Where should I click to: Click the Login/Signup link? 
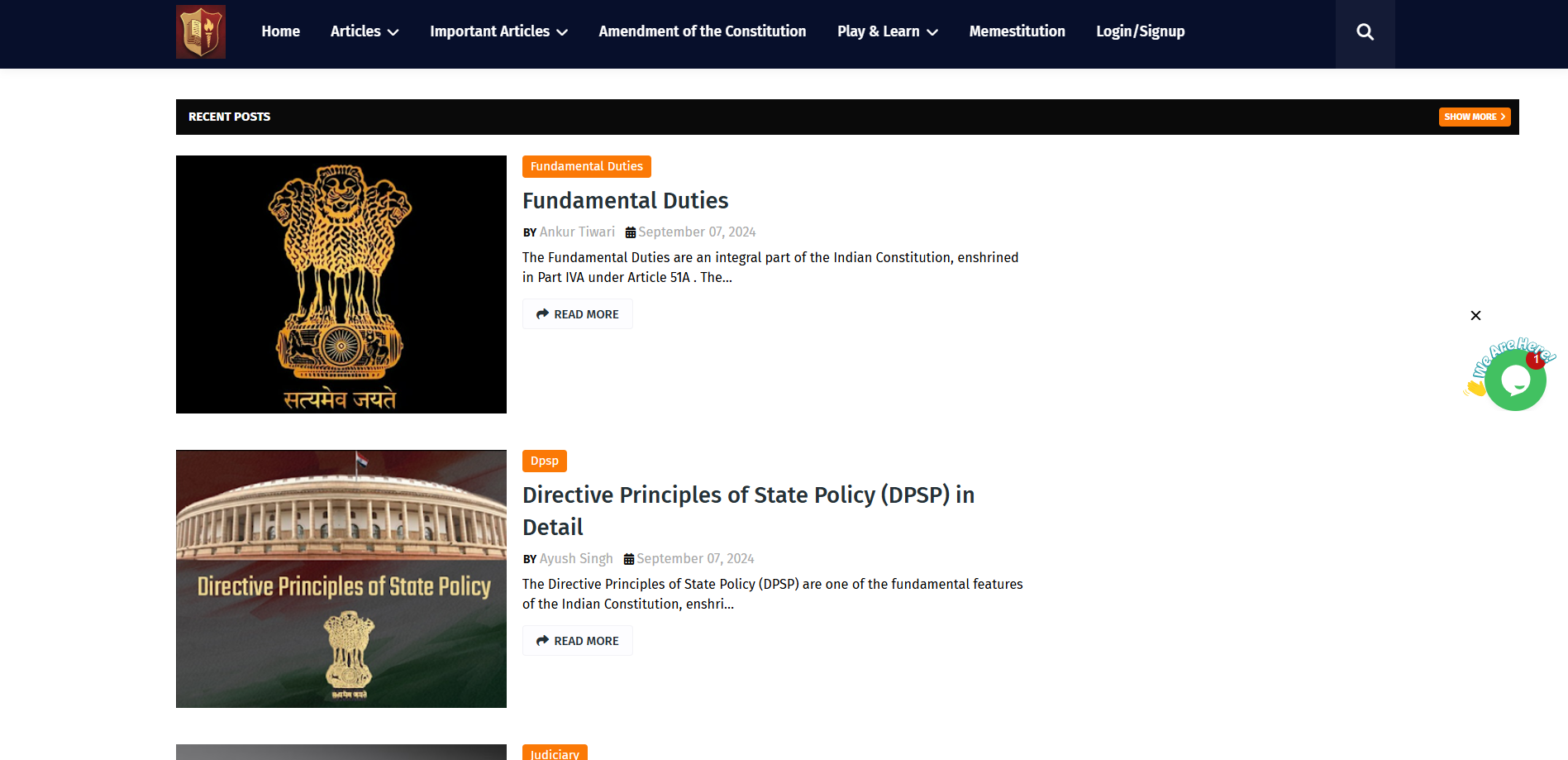point(1140,31)
